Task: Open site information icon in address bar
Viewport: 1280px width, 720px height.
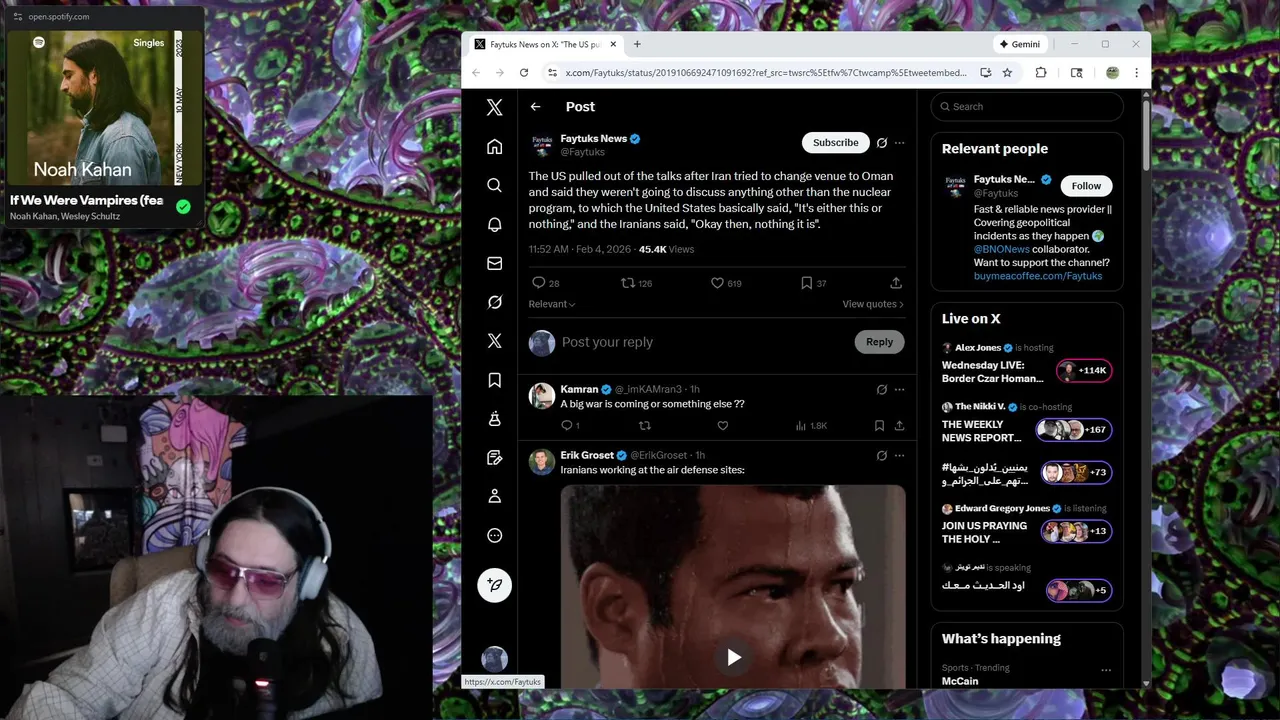Action: [x=552, y=72]
